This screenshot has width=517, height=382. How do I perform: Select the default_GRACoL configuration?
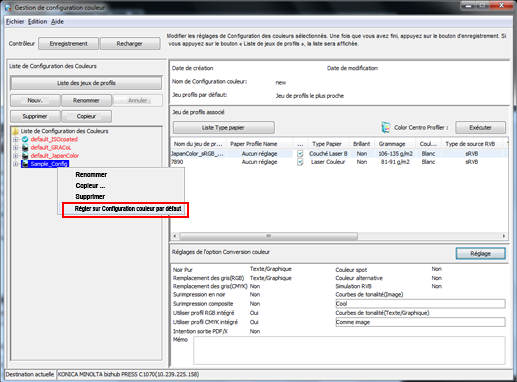(51, 147)
